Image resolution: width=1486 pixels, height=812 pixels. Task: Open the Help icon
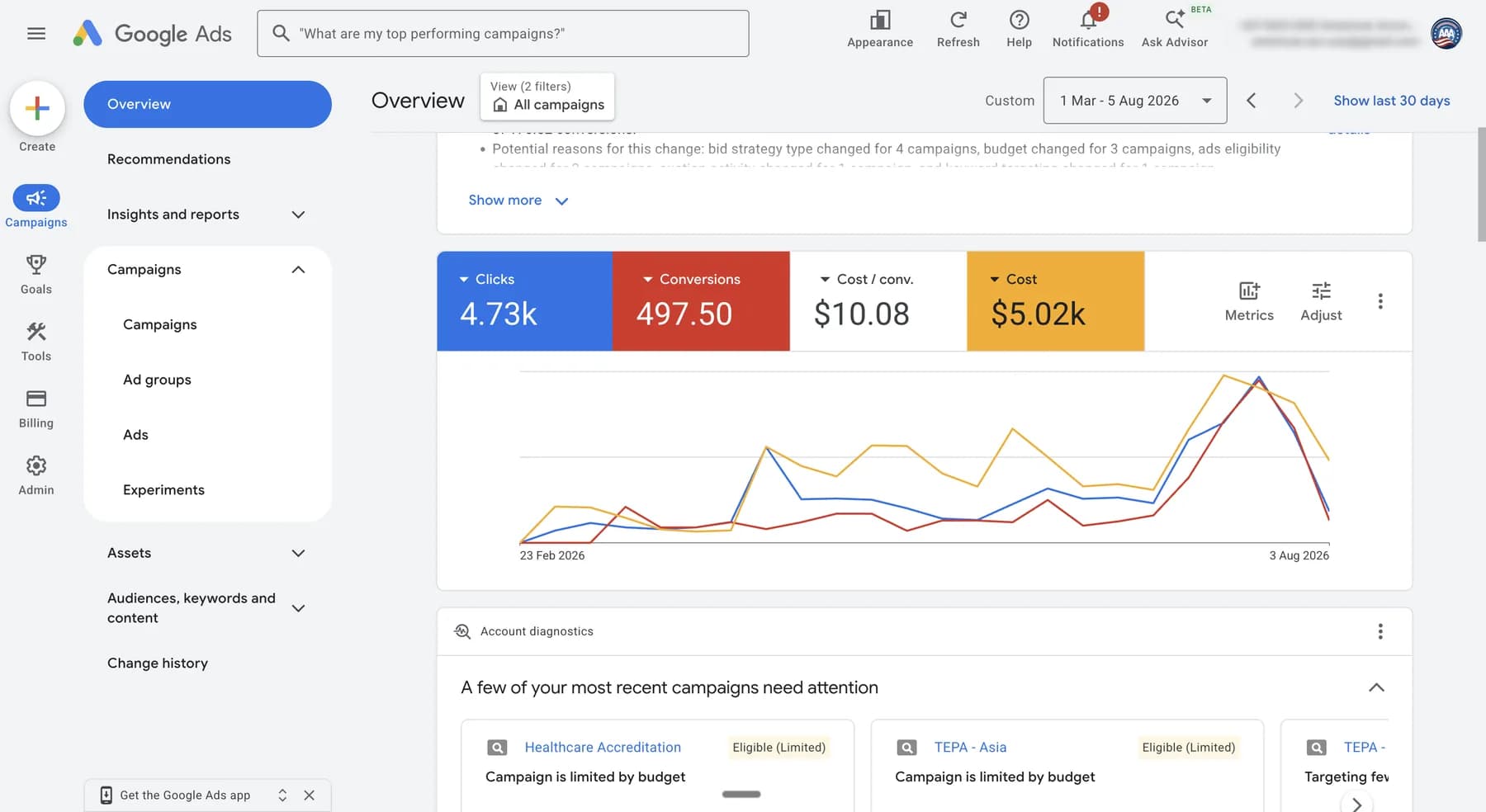pos(1019,29)
